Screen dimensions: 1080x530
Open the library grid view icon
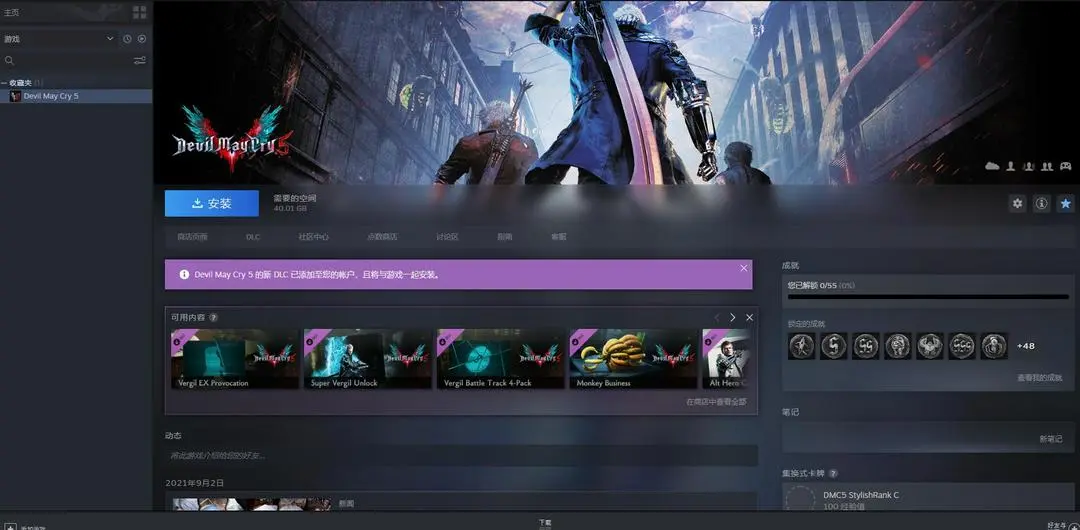click(140, 12)
